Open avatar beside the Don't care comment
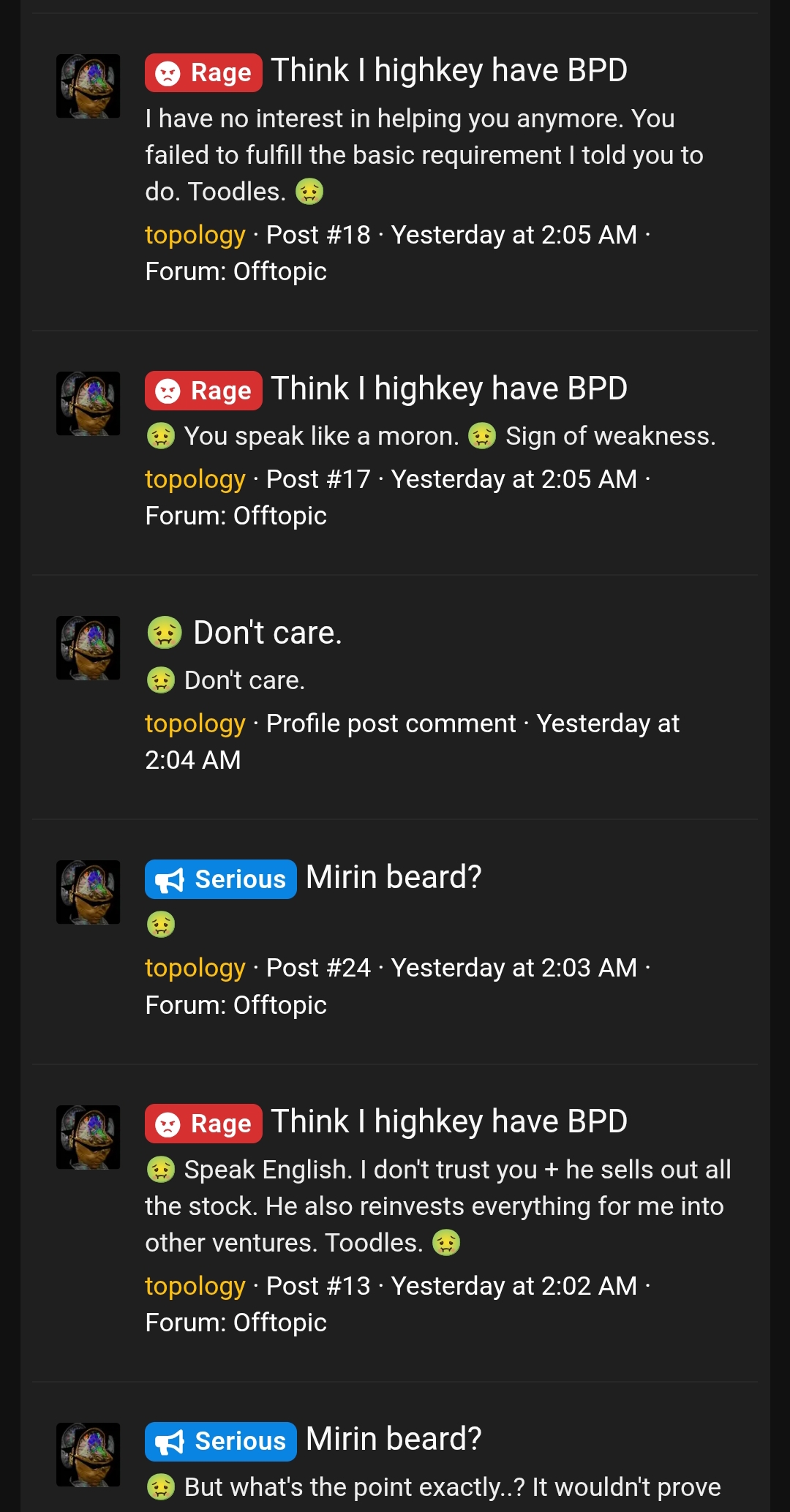The image size is (790, 1512). coord(89,648)
